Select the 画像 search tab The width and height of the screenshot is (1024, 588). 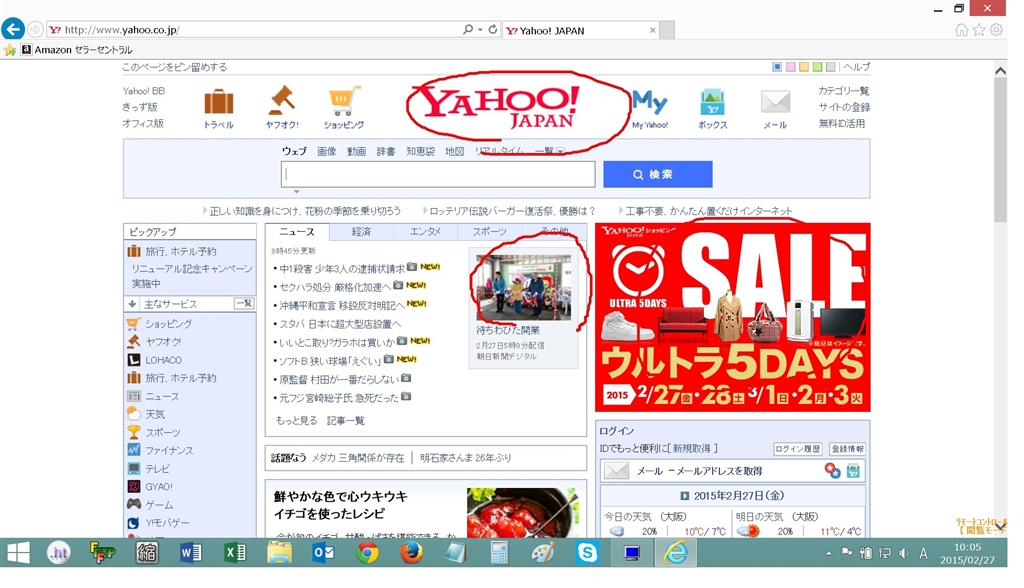coord(327,151)
